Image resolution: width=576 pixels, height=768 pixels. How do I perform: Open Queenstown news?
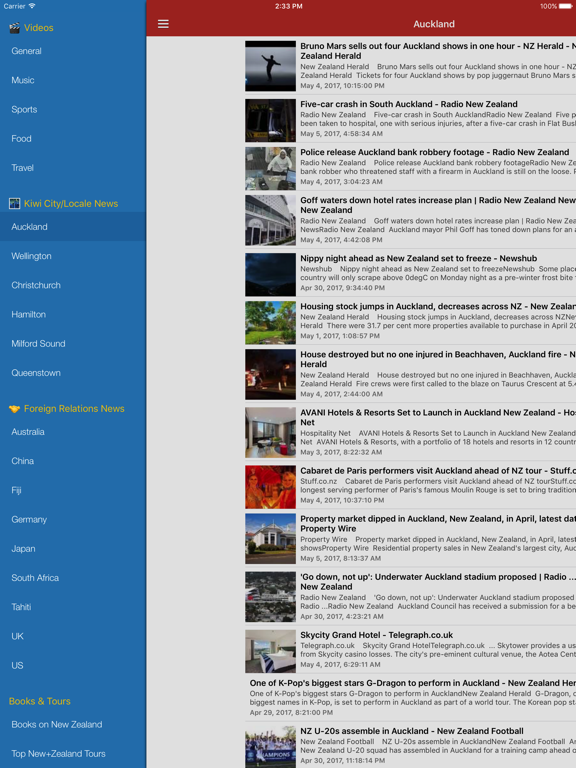pyautogui.click(x=73, y=373)
